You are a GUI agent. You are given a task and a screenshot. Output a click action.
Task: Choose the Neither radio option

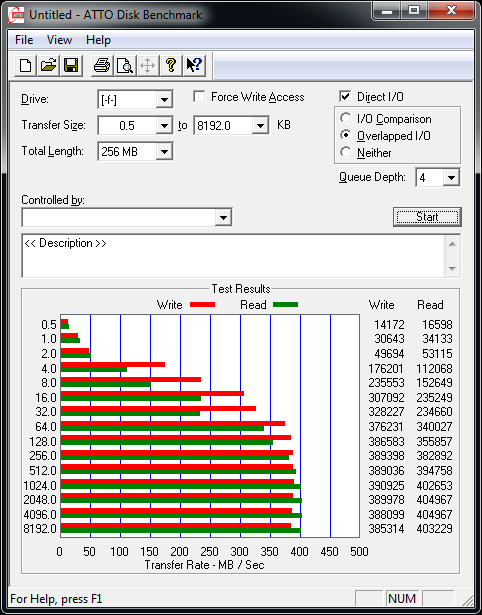[346, 152]
